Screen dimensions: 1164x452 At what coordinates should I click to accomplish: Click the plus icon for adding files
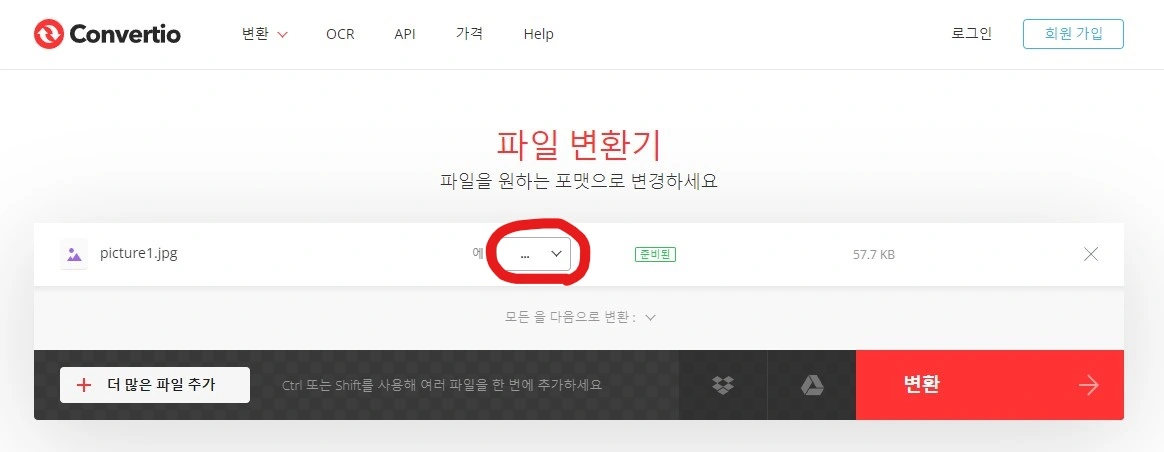tap(84, 384)
